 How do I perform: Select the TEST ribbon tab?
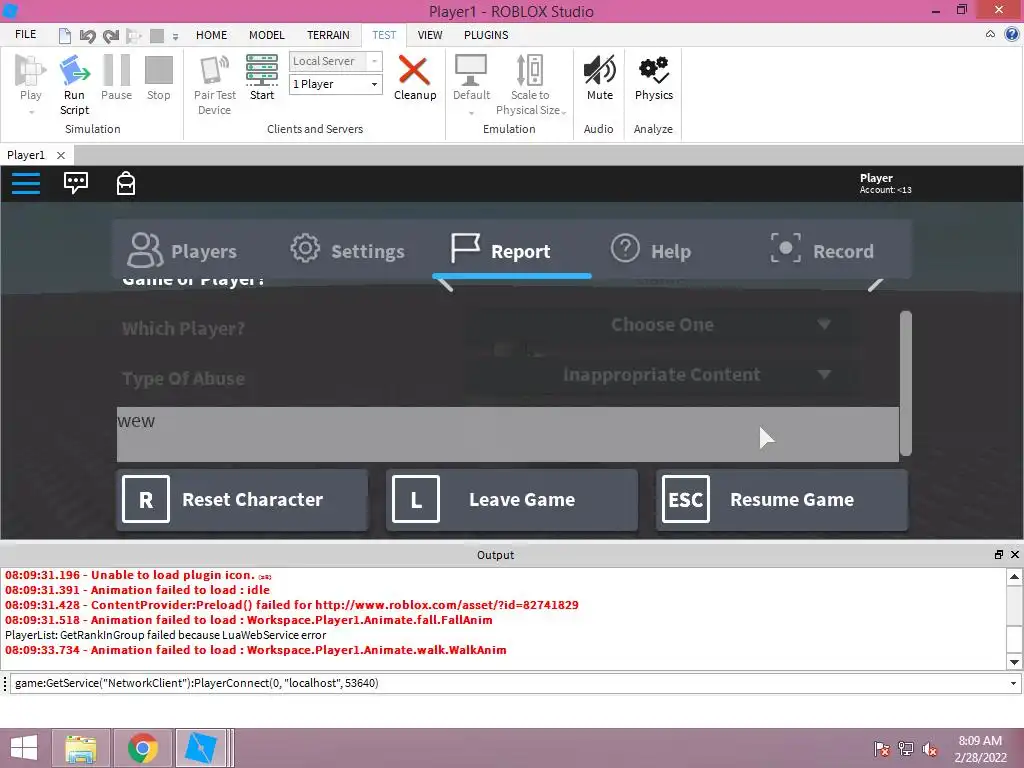coord(384,35)
